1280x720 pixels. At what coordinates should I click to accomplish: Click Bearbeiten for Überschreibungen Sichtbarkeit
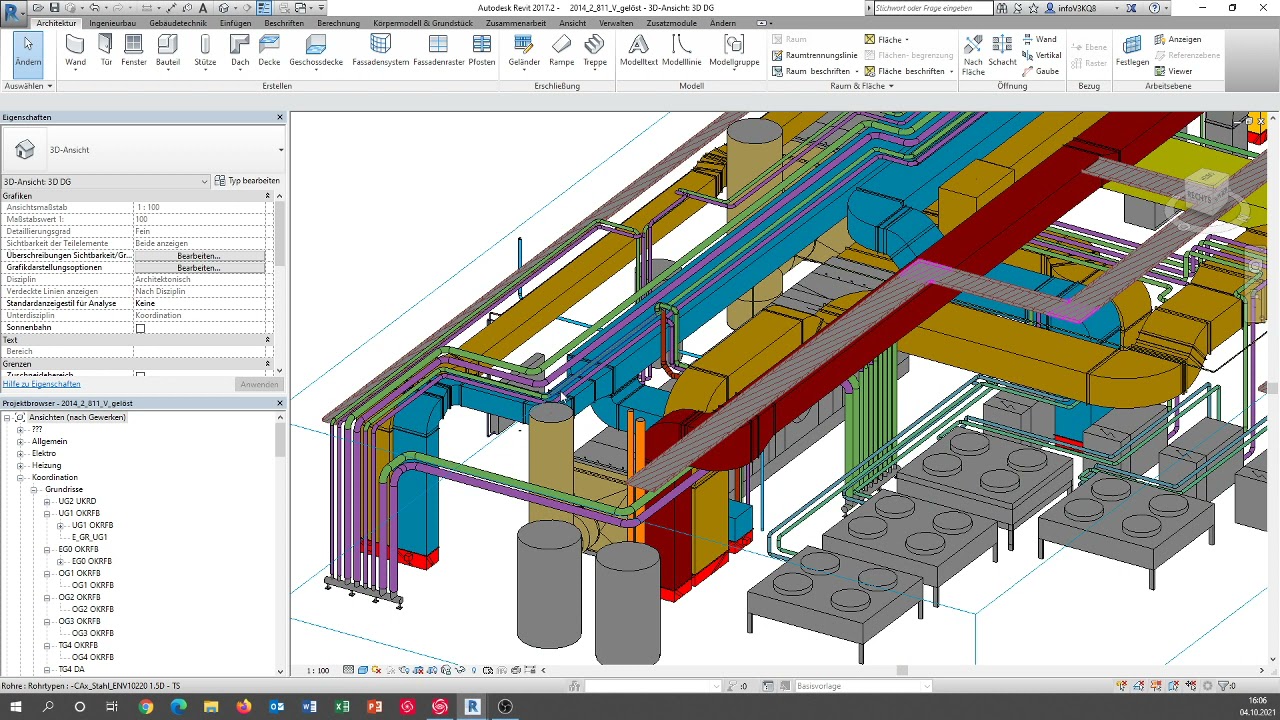pos(199,256)
